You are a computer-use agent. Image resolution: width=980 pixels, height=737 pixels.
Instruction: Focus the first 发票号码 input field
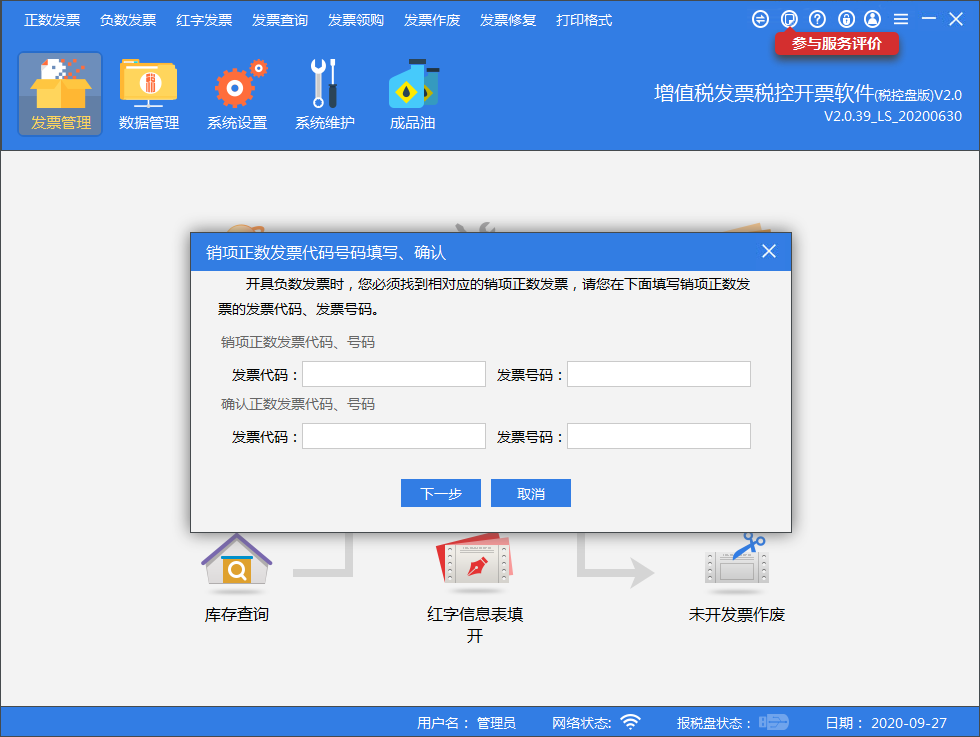pyautogui.click(x=659, y=374)
